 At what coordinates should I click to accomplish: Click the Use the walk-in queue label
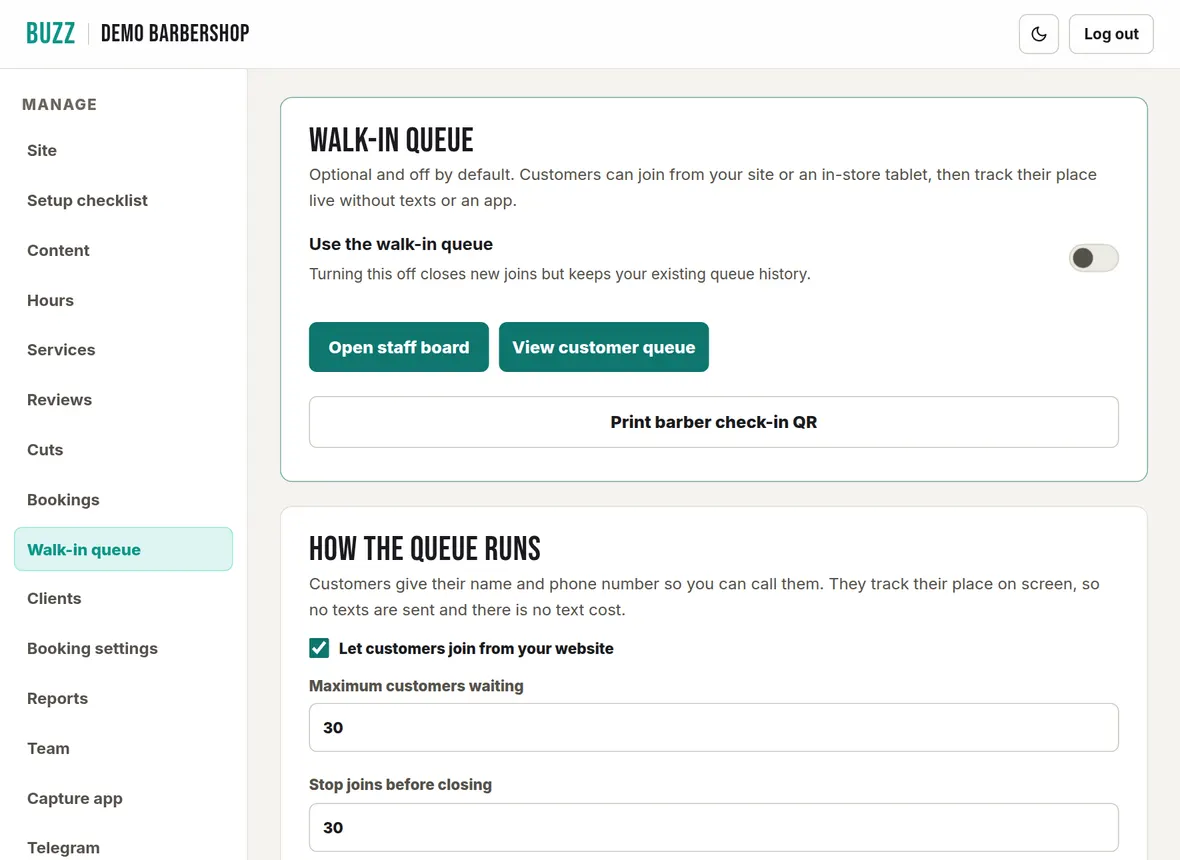pos(401,244)
